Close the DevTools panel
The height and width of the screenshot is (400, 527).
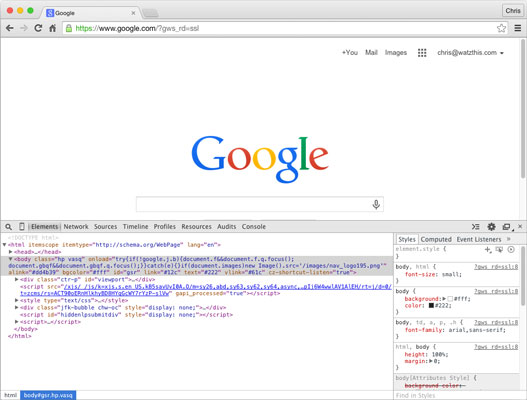[520, 227]
